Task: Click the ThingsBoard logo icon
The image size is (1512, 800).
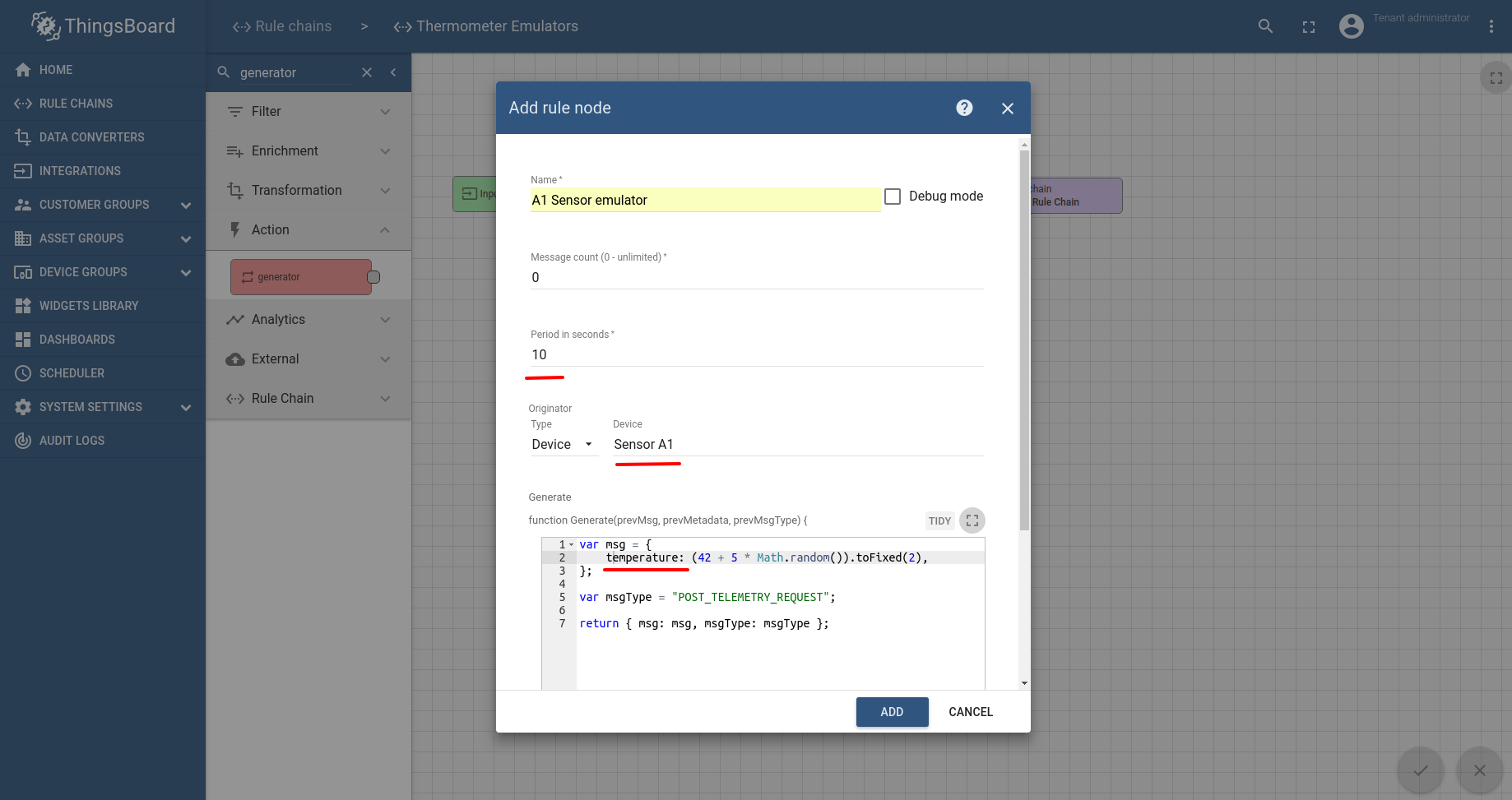Action: (45, 25)
